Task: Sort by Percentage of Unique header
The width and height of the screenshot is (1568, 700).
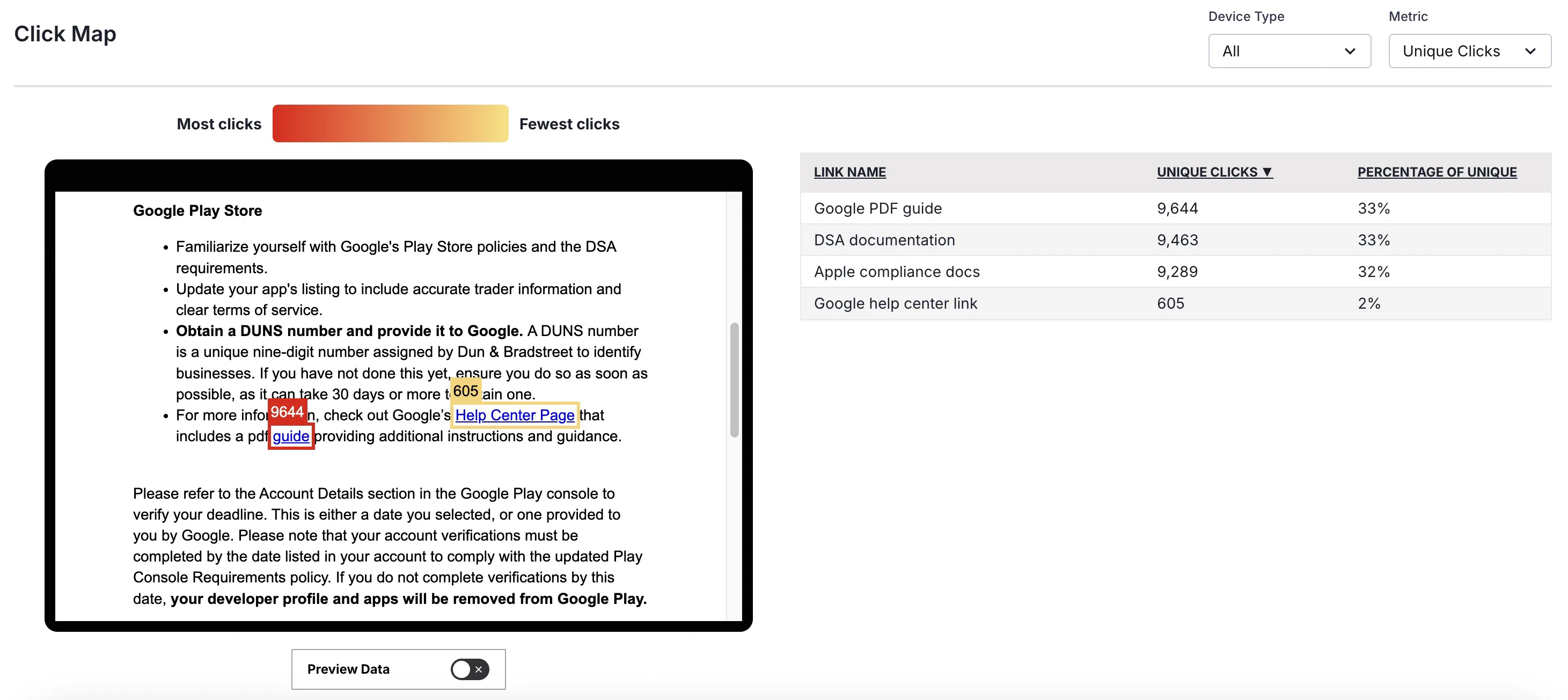Action: coord(1437,172)
